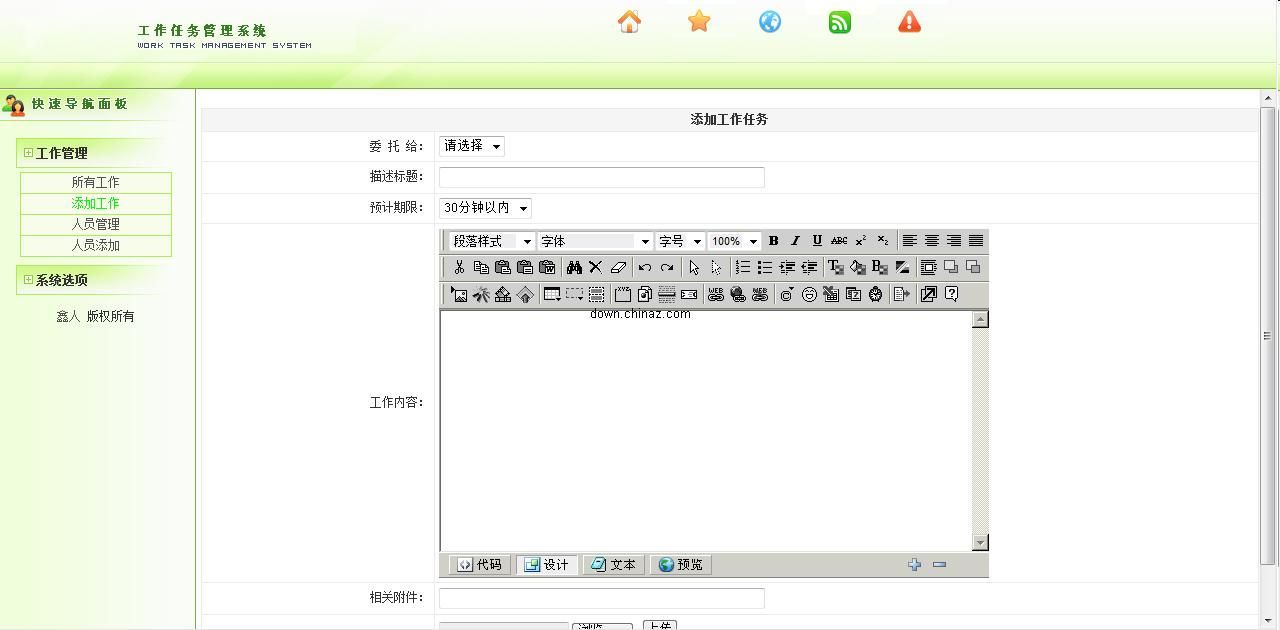Open the text color picker
Viewport: 1280px width, 630px height.
pyautogui.click(x=835, y=267)
